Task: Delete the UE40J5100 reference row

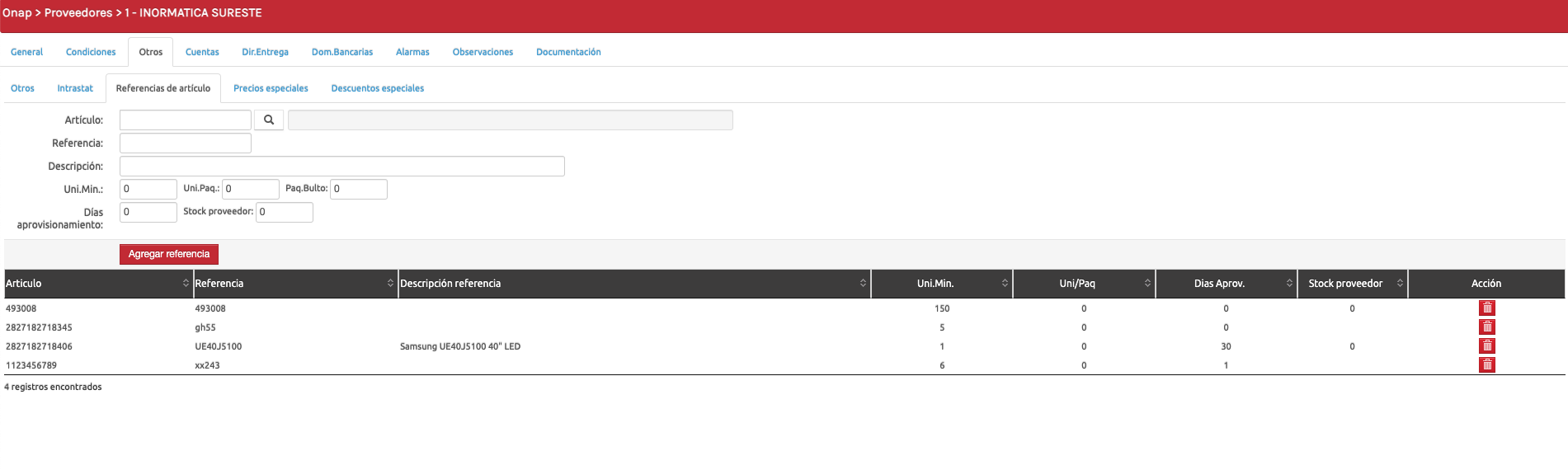Action: (1486, 346)
